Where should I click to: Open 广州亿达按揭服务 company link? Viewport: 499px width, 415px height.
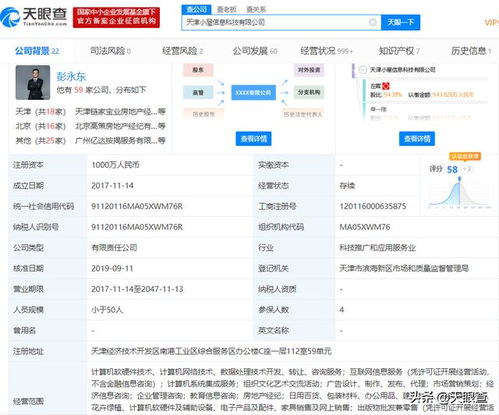[120, 140]
